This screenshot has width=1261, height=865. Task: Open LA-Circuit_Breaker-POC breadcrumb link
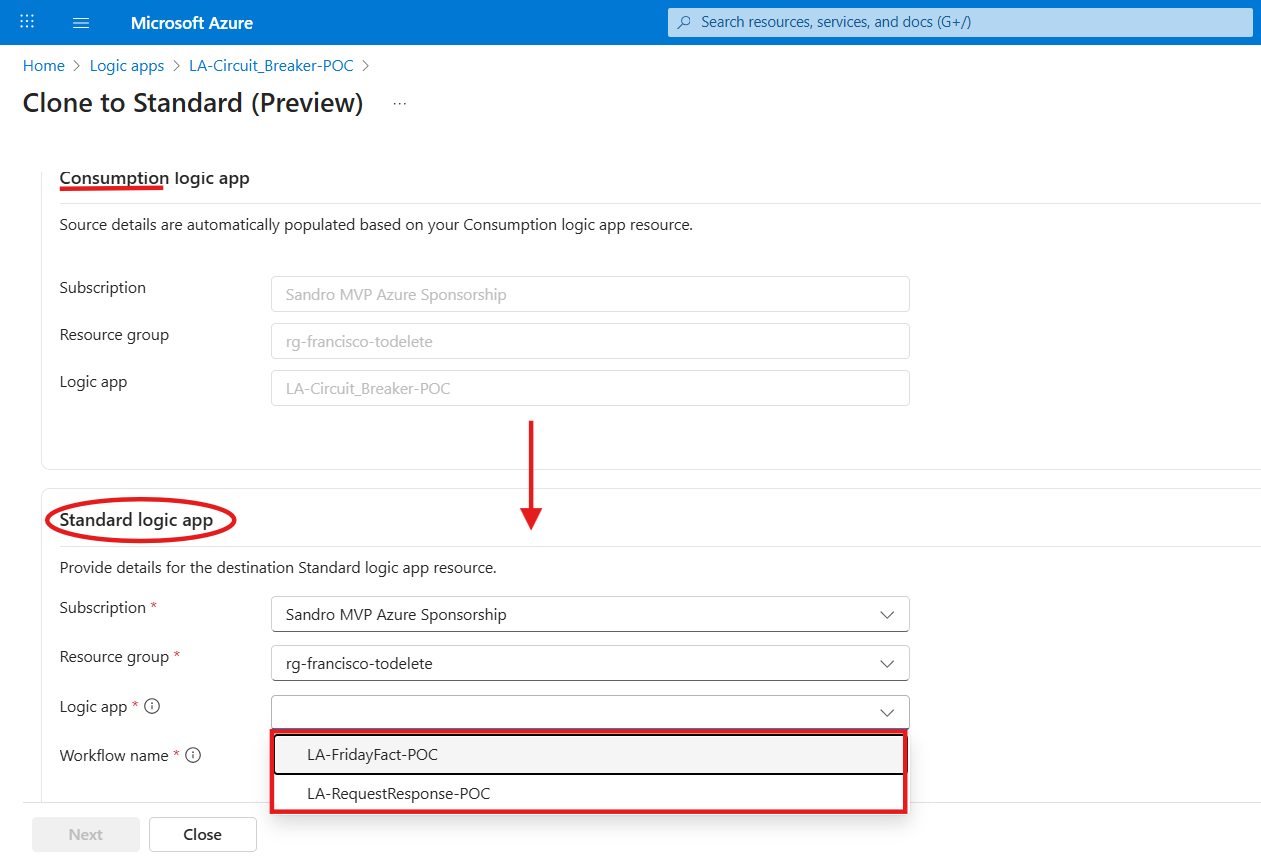[x=271, y=66]
